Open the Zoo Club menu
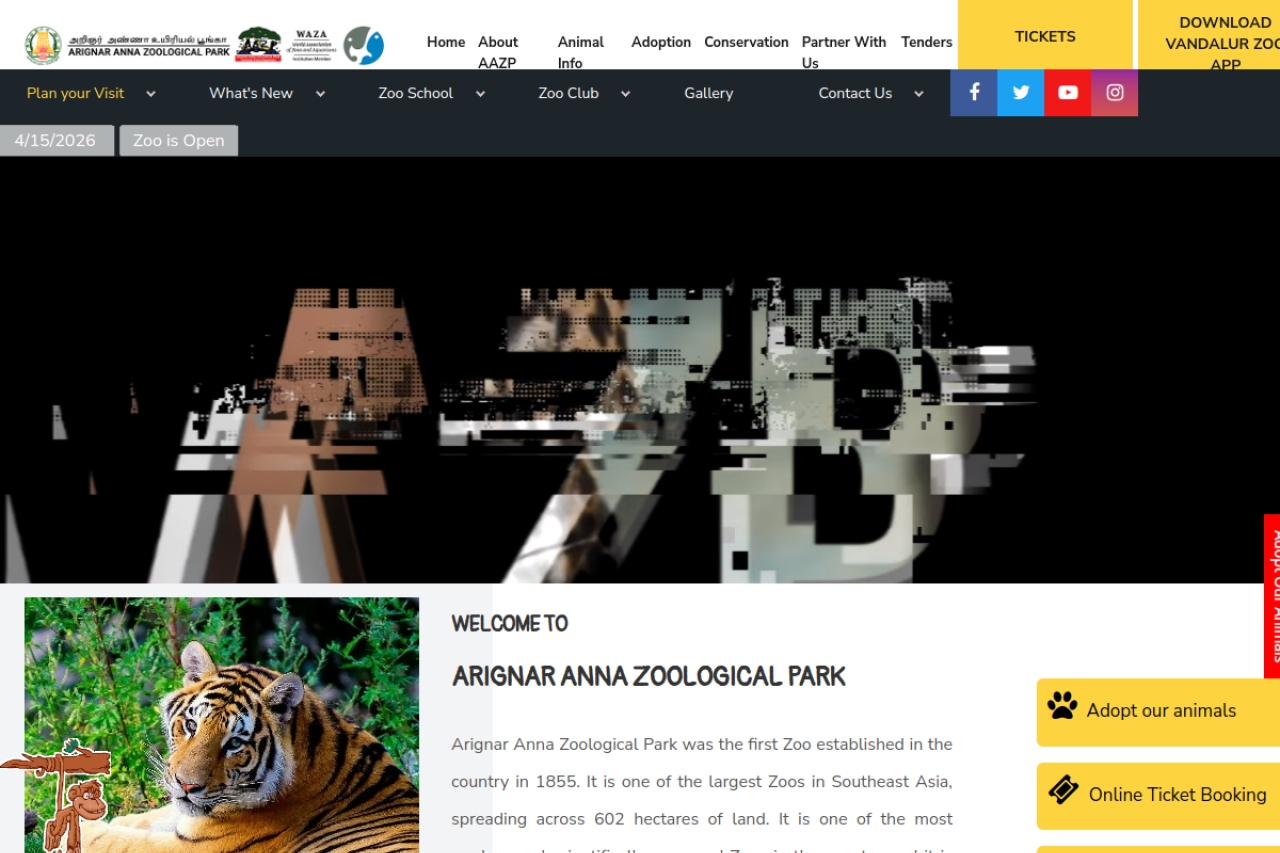Viewport: 1280px width, 853px height. 569,93
